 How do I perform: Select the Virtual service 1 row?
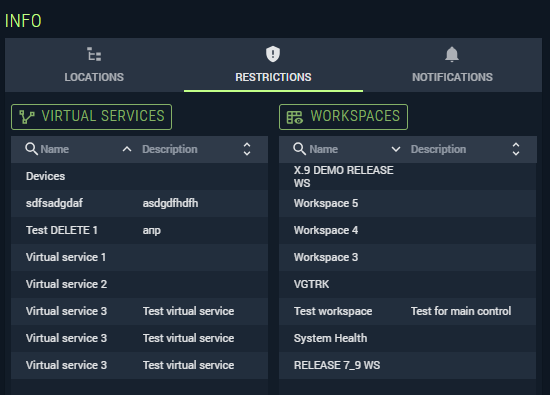click(x=140, y=257)
